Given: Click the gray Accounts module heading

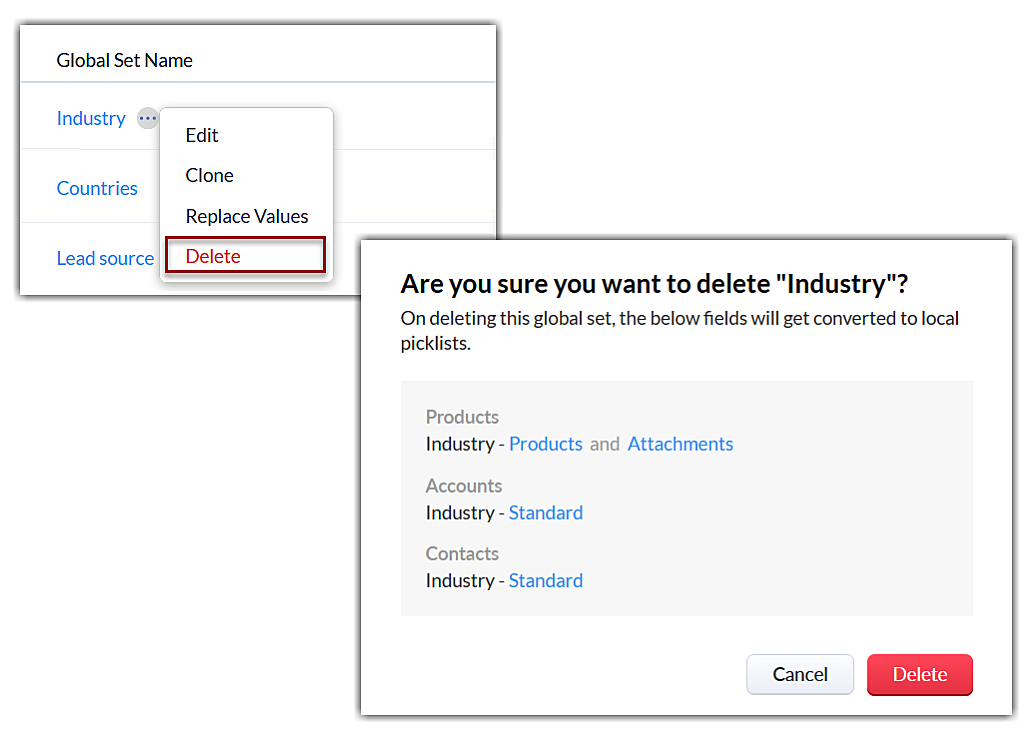Looking at the screenshot, I should click(464, 486).
